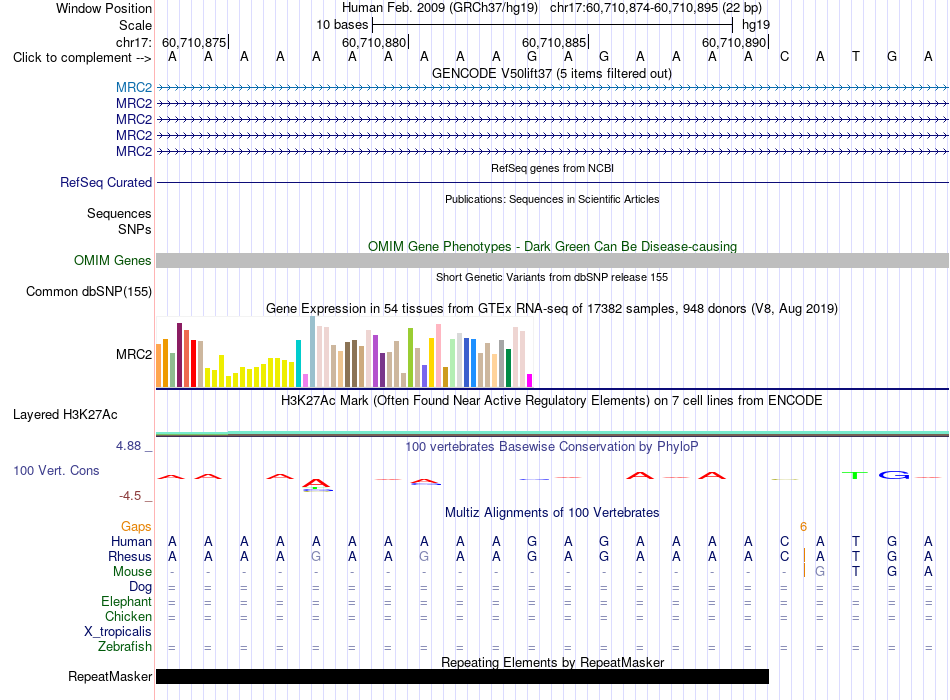Click the green T in the PhyloP logo
Screen dimensions: 950x700
[855, 475]
